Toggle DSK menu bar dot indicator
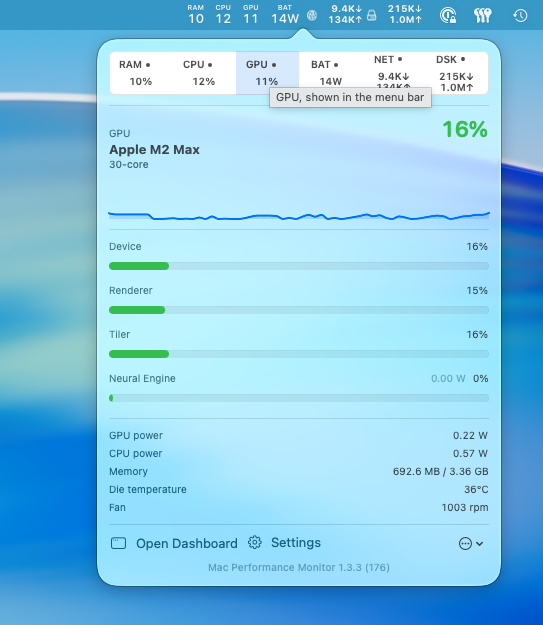 (x=463, y=59)
